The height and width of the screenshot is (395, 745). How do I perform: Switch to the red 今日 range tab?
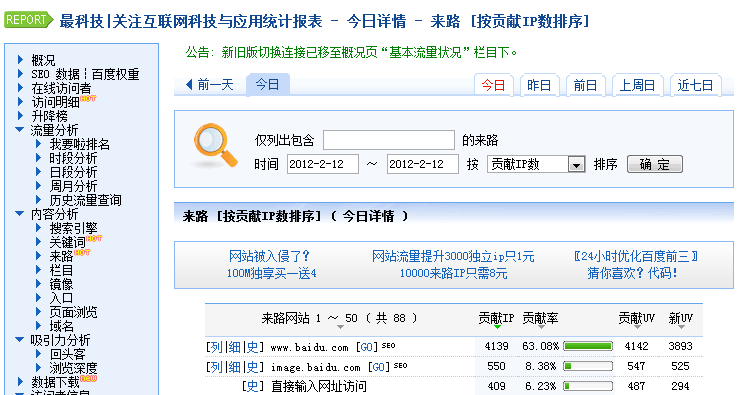pos(493,86)
